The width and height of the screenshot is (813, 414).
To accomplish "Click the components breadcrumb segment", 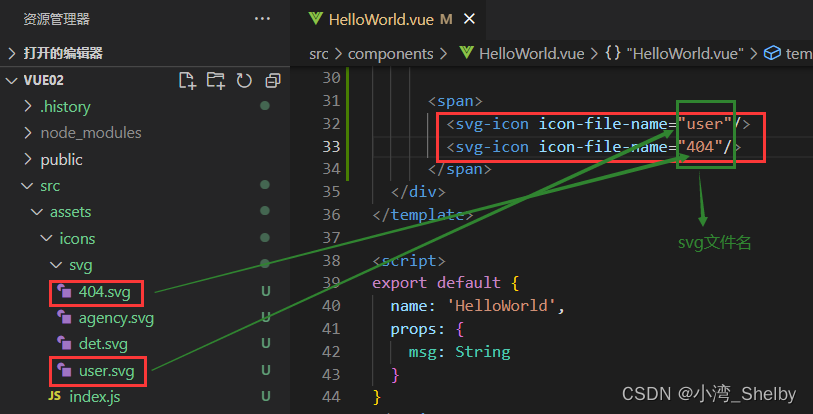I will point(390,53).
